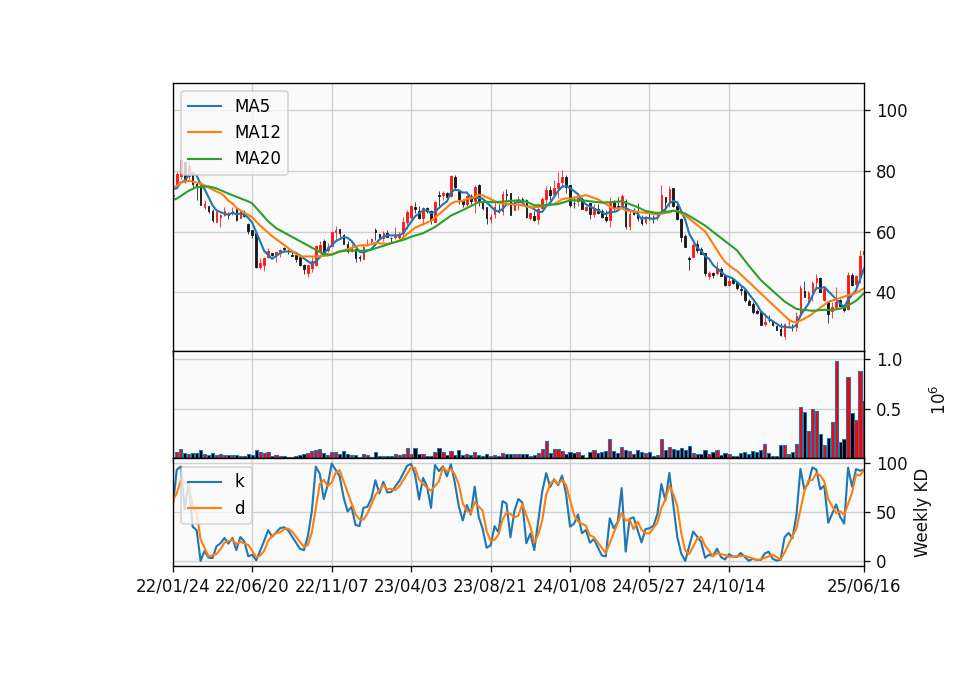Click the 25/06/16 date tick label
Screen dimensions: 960x690
(x=864, y=586)
